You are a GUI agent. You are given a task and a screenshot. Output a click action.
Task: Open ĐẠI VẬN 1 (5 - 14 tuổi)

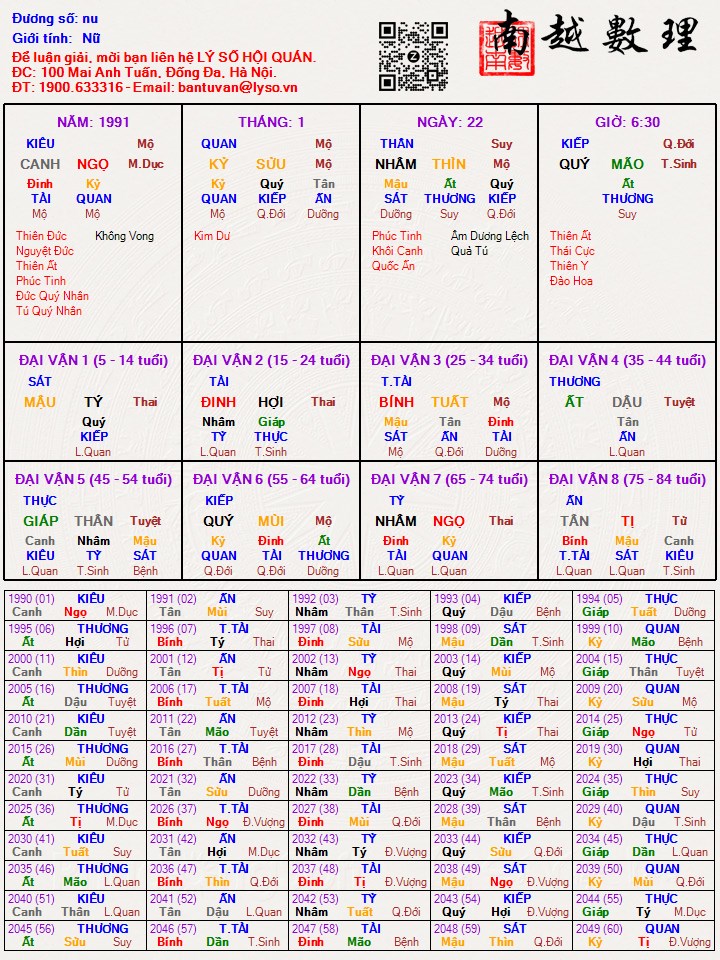(x=93, y=360)
